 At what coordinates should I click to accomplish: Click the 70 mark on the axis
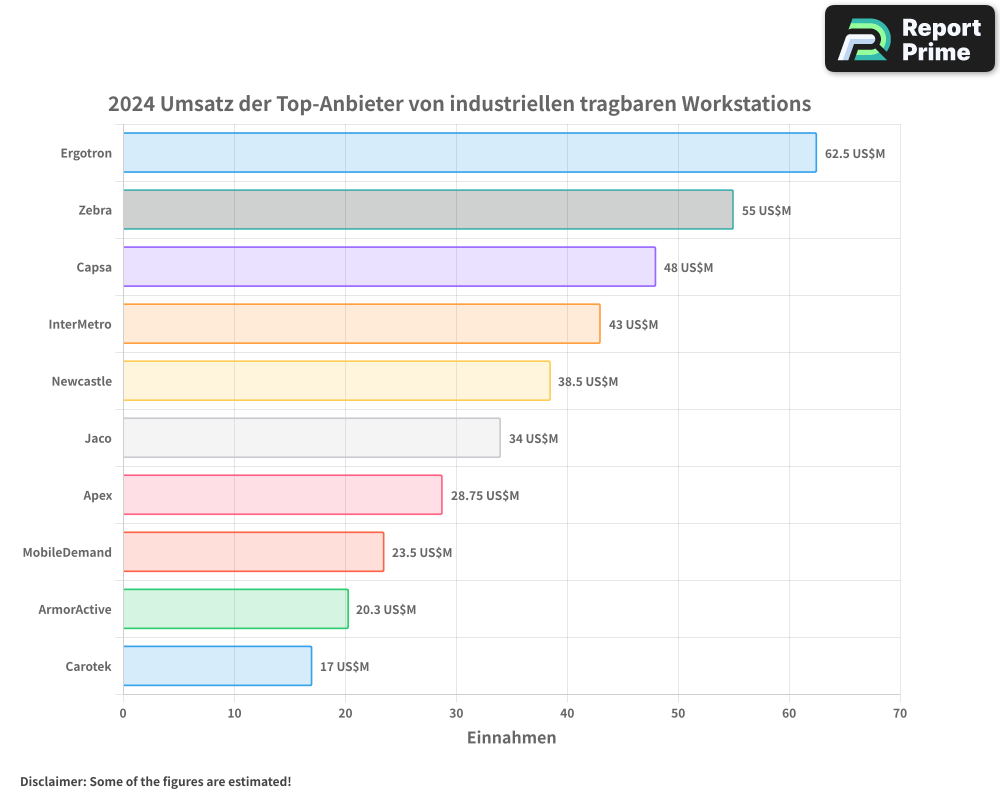point(900,713)
